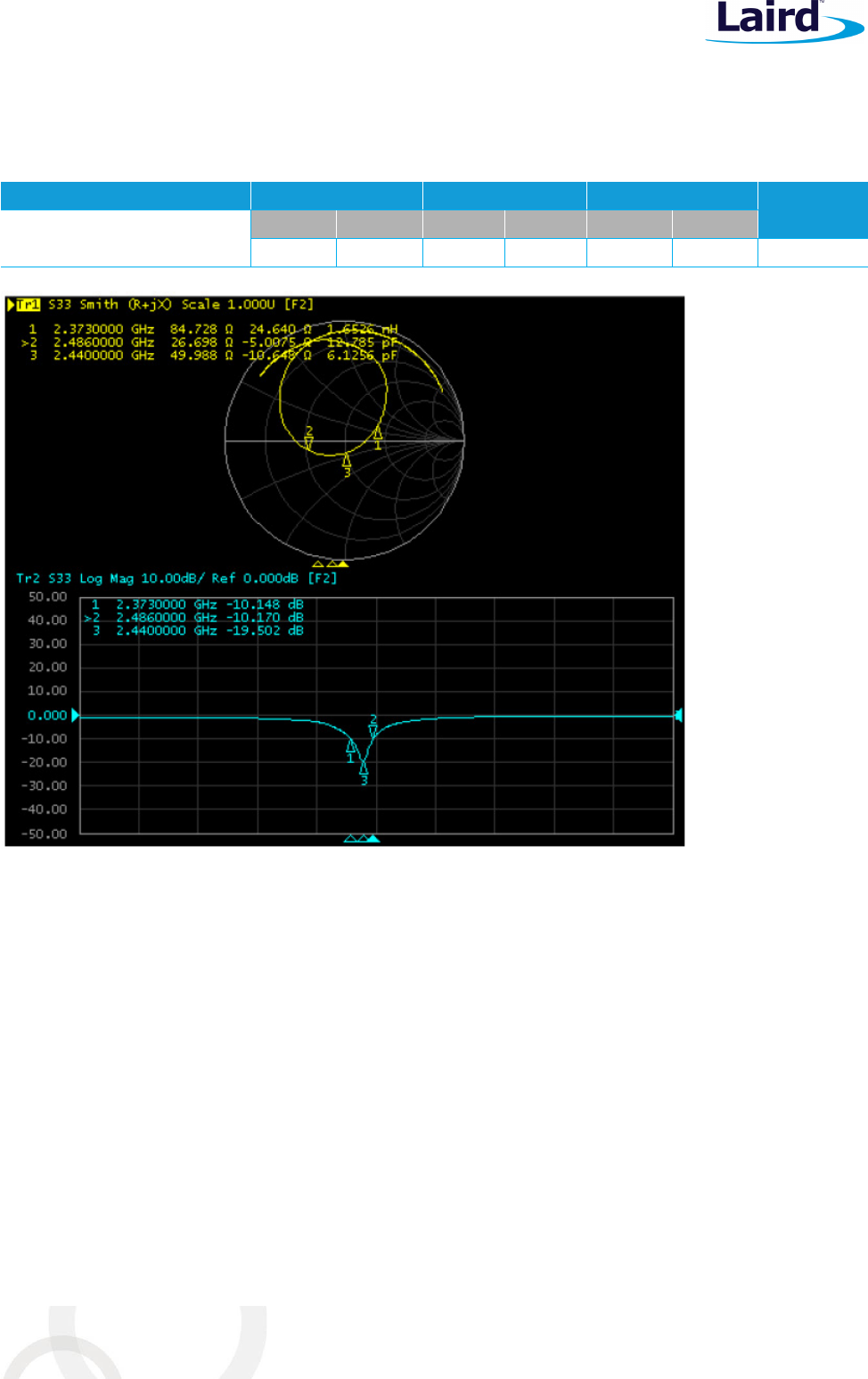This screenshot has width=868, height=1379.
Task: Click marker 3 on the Smith chart
Action: tap(347, 464)
